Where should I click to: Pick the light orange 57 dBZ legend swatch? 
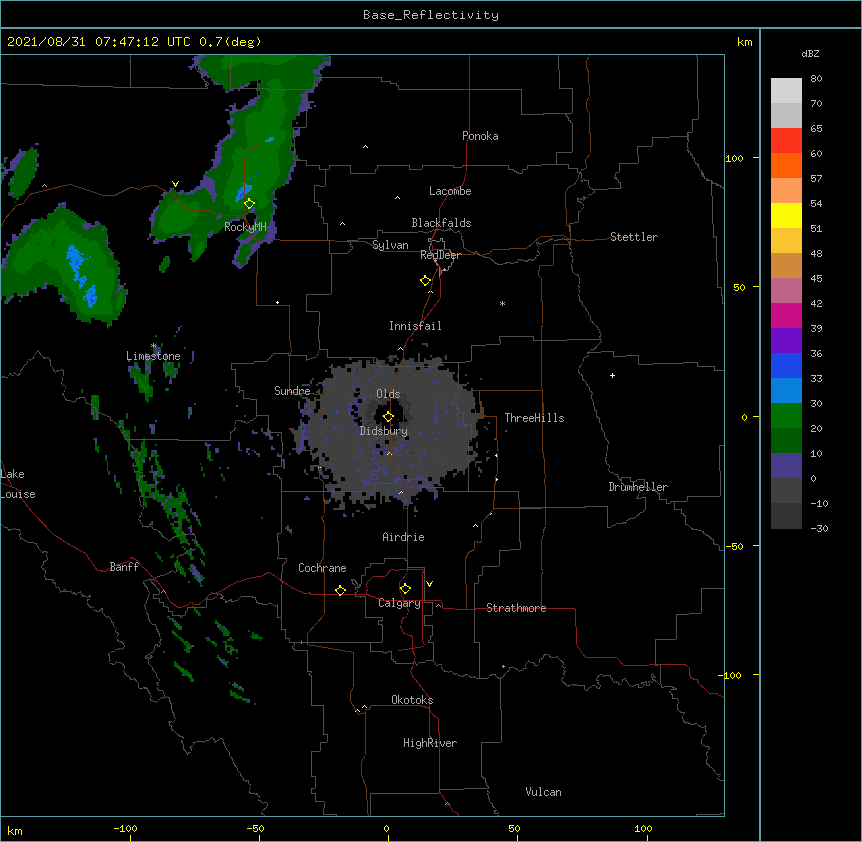(786, 190)
